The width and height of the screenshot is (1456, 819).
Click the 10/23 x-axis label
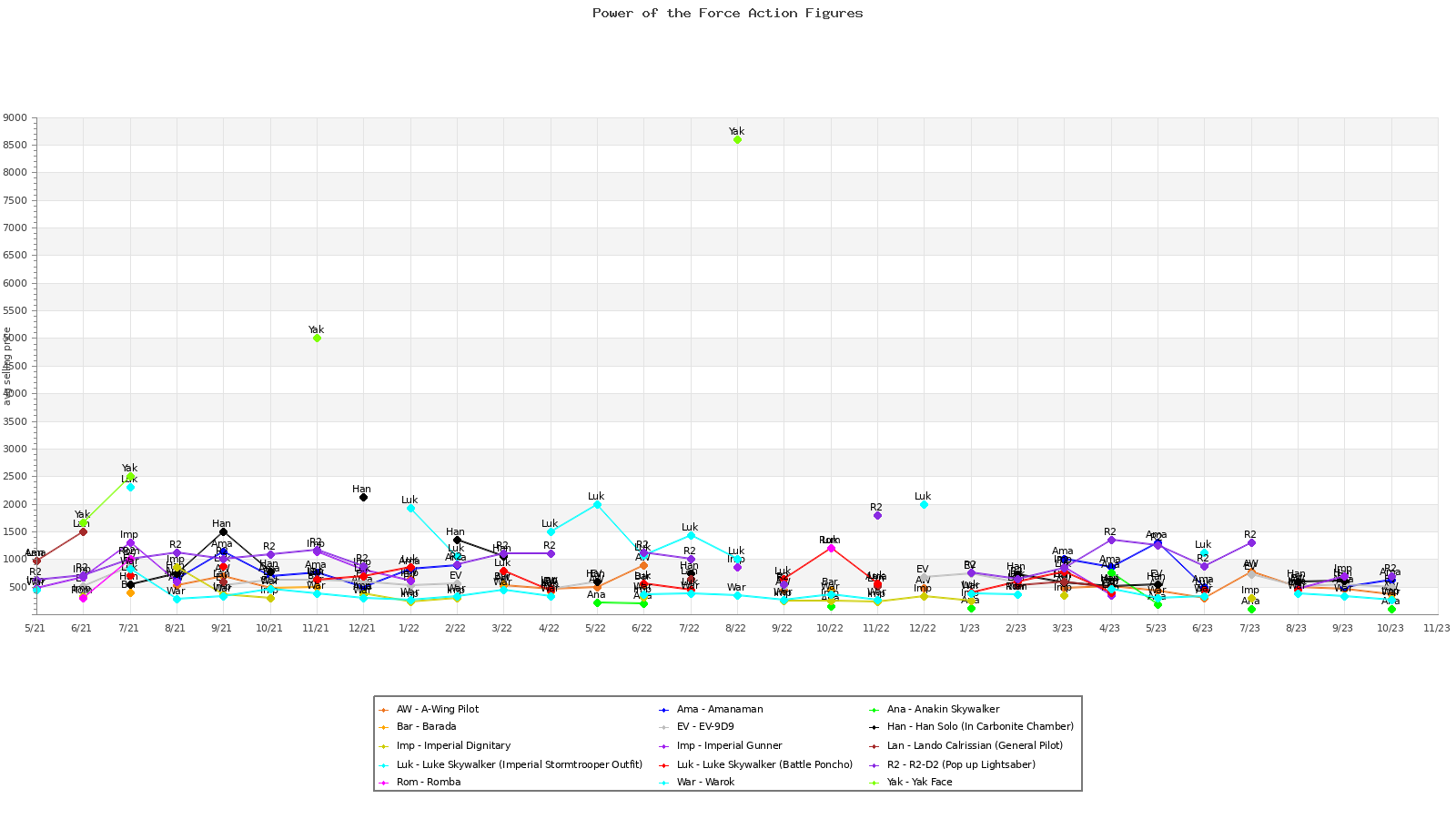pyautogui.click(x=1390, y=628)
